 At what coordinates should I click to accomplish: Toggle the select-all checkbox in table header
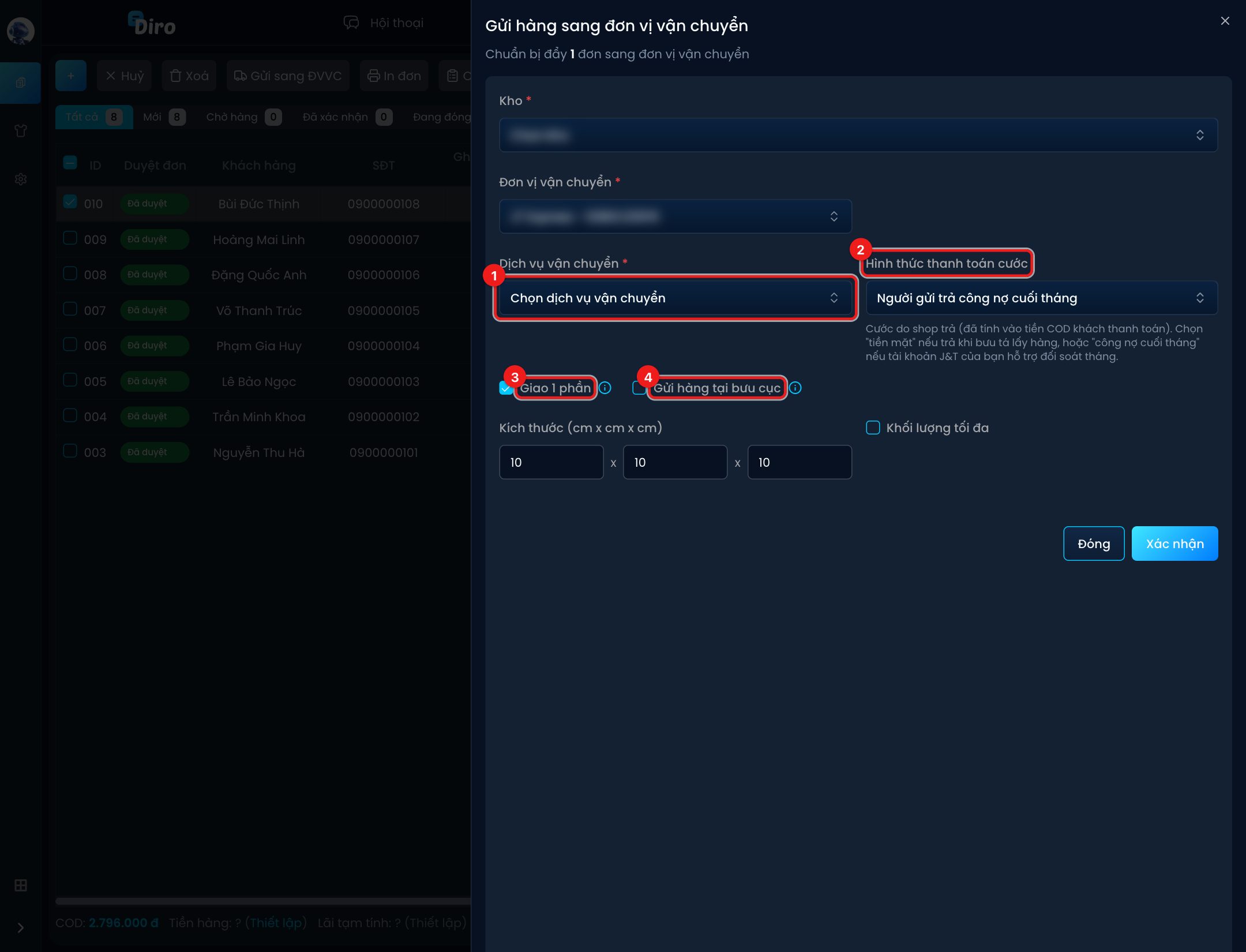(70, 163)
